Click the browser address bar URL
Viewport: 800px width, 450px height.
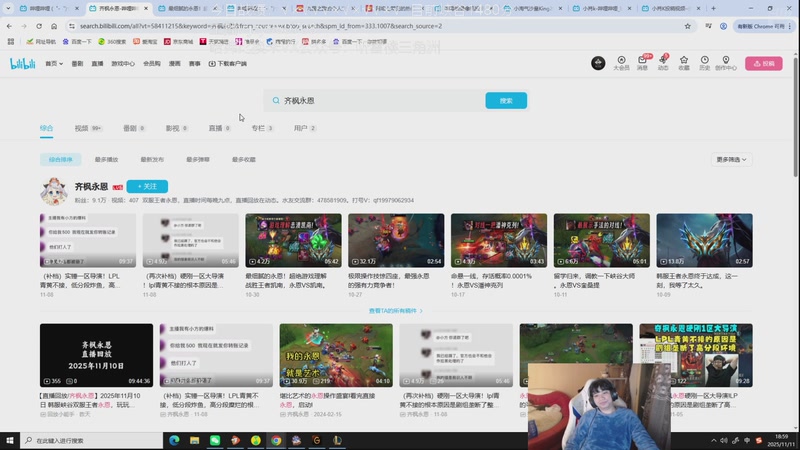261,26
